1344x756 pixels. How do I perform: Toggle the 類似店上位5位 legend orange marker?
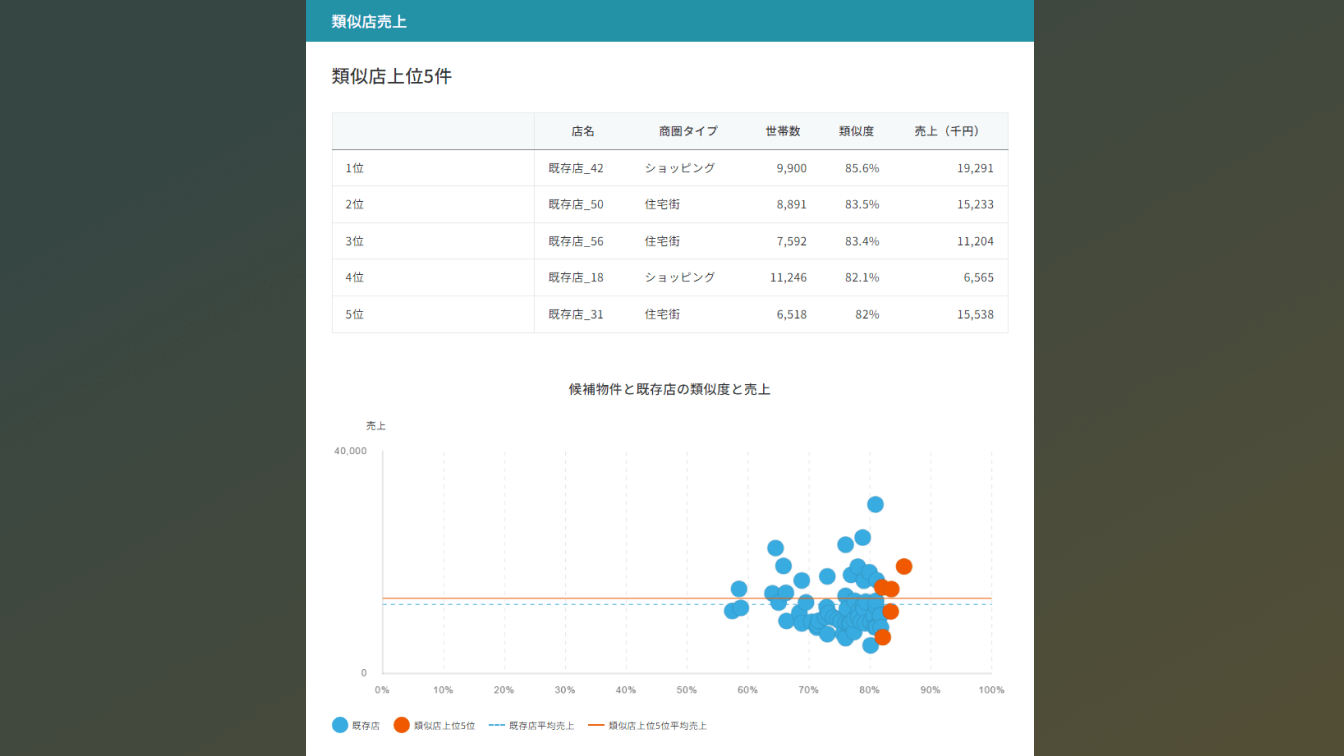(402, 725)
